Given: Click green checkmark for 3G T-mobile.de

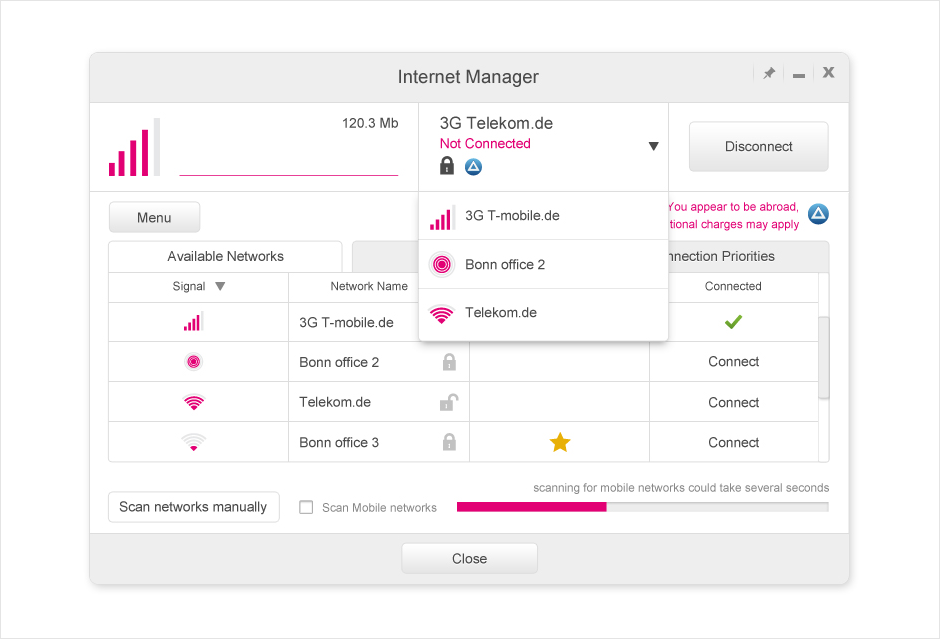Looking at the screenshot, I should 733,322.
